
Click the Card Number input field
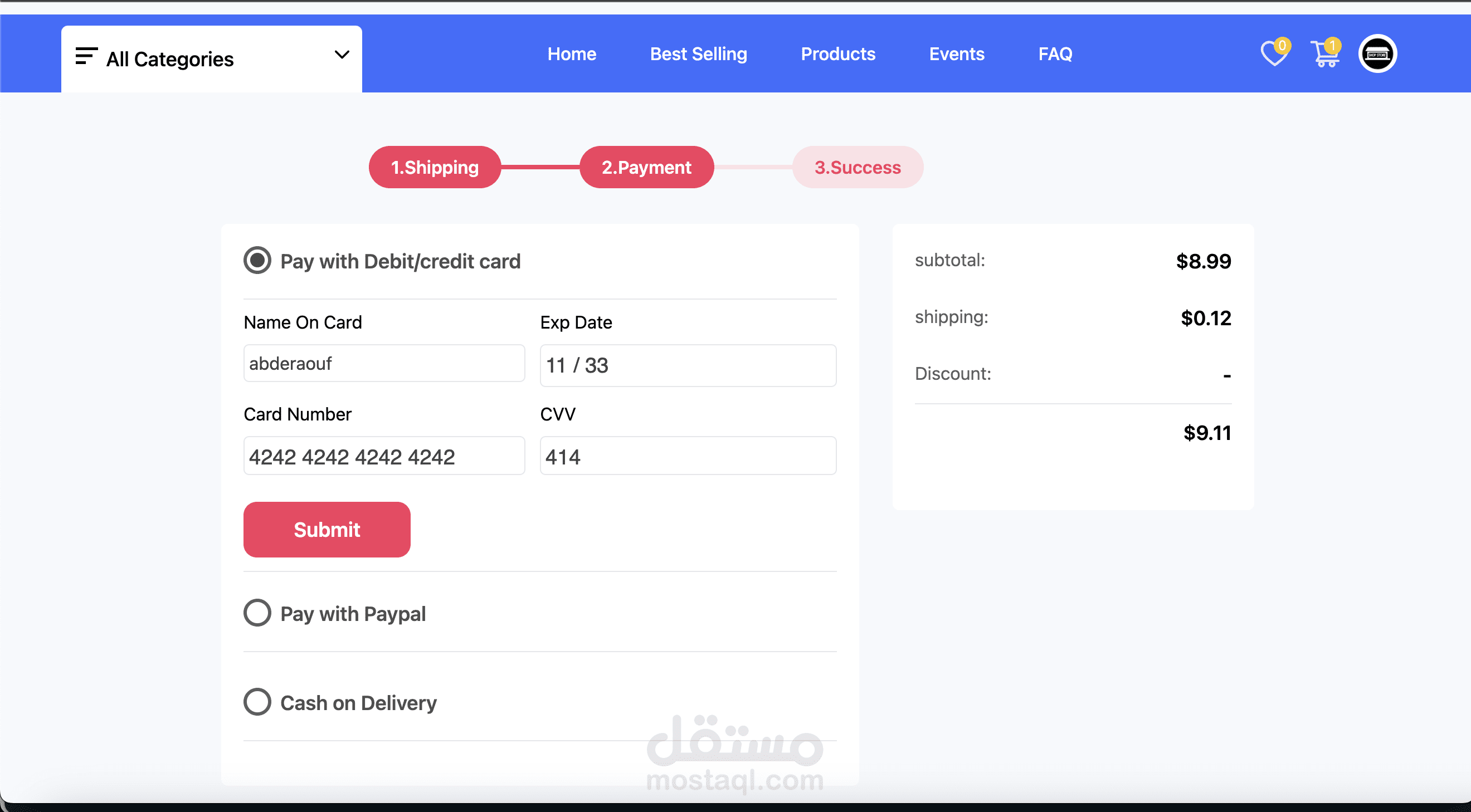(384, 456)
